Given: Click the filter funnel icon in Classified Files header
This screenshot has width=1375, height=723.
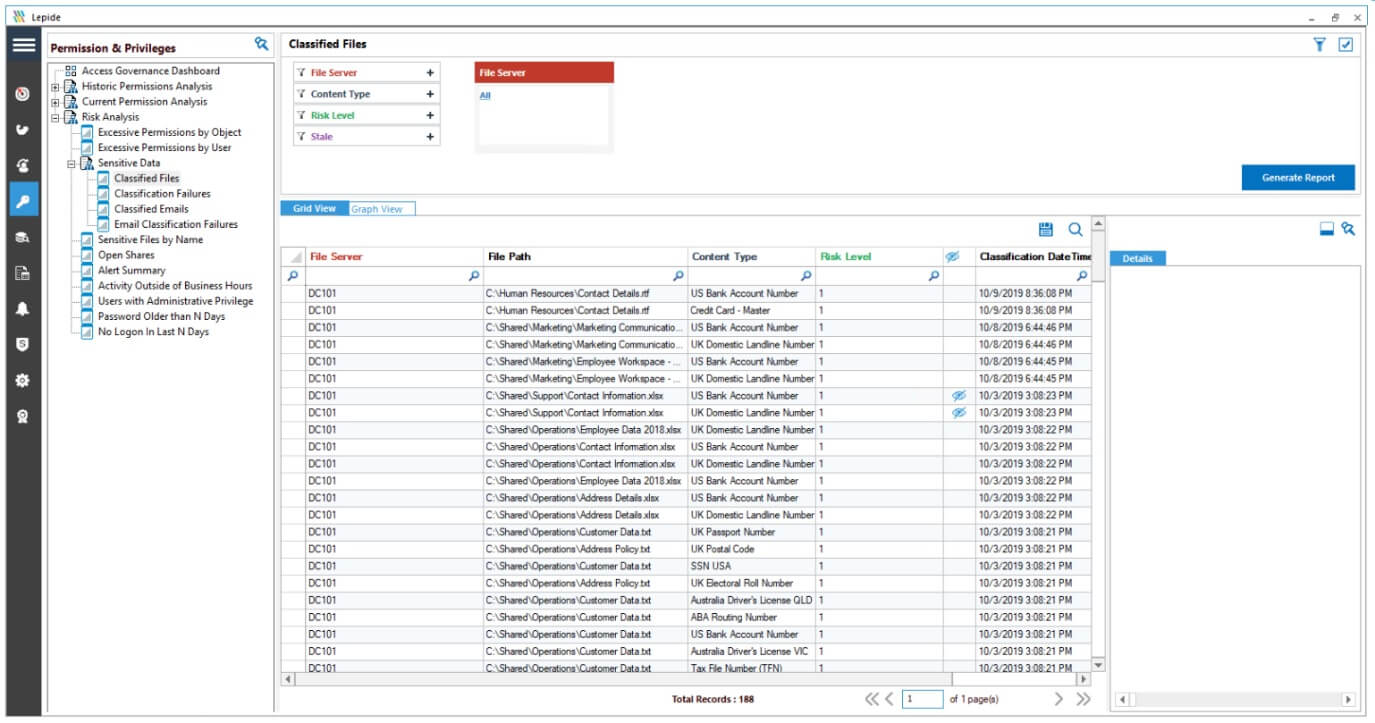Looking at the screenshot, I should coord(1320,44).
